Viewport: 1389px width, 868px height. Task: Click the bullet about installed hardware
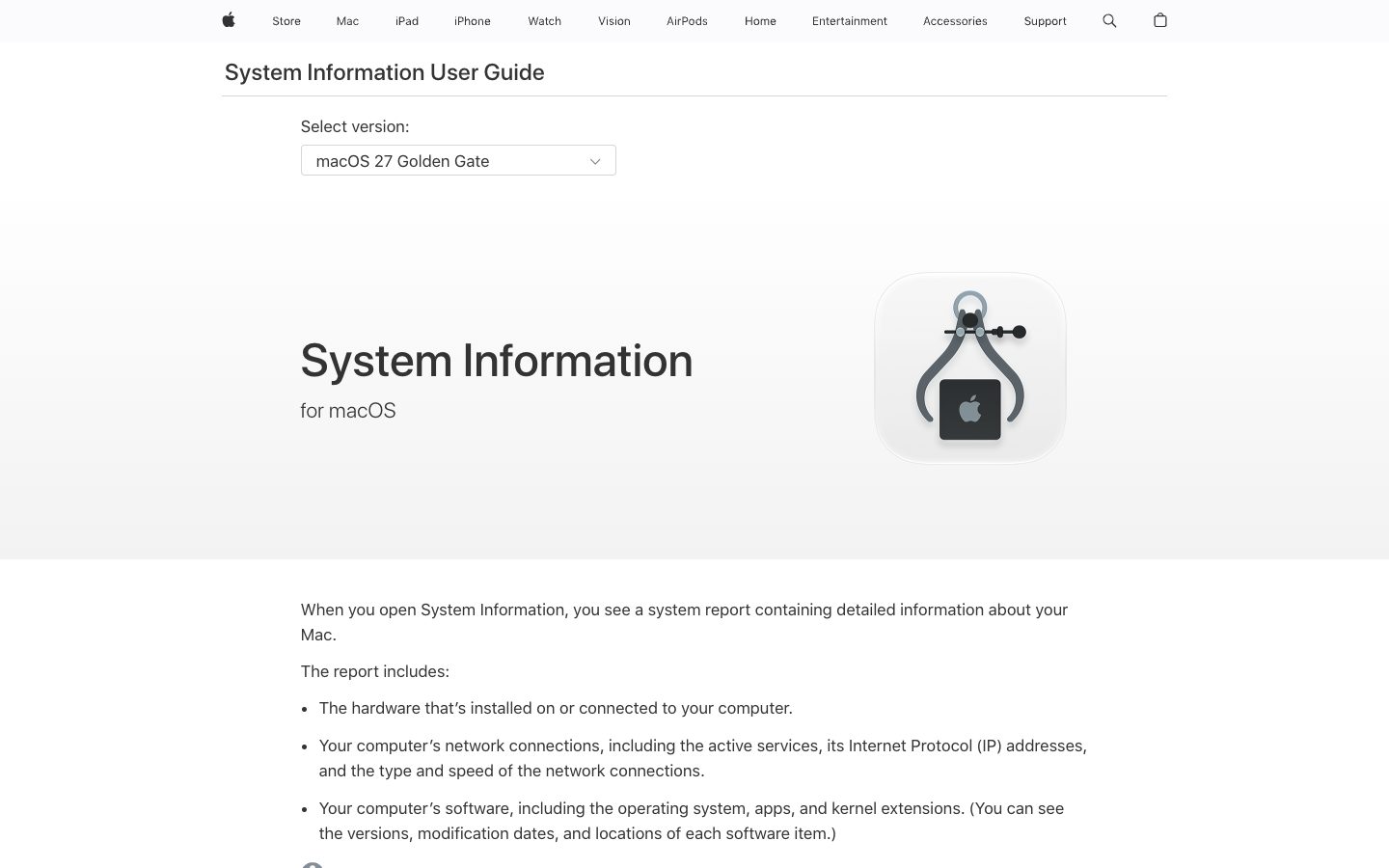tap(556, 708)
